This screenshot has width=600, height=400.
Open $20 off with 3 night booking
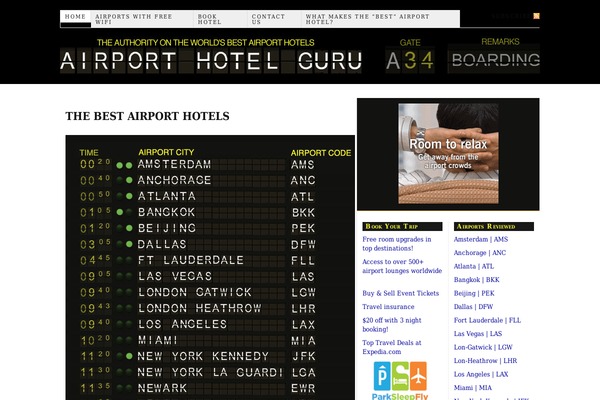click(x=392, y=325)
